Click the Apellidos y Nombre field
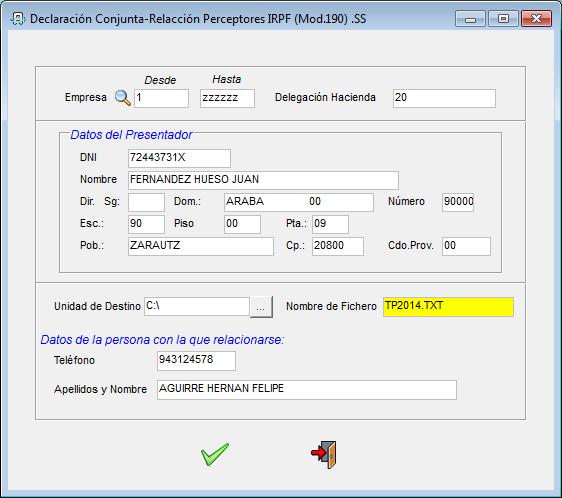 (306, 389)
